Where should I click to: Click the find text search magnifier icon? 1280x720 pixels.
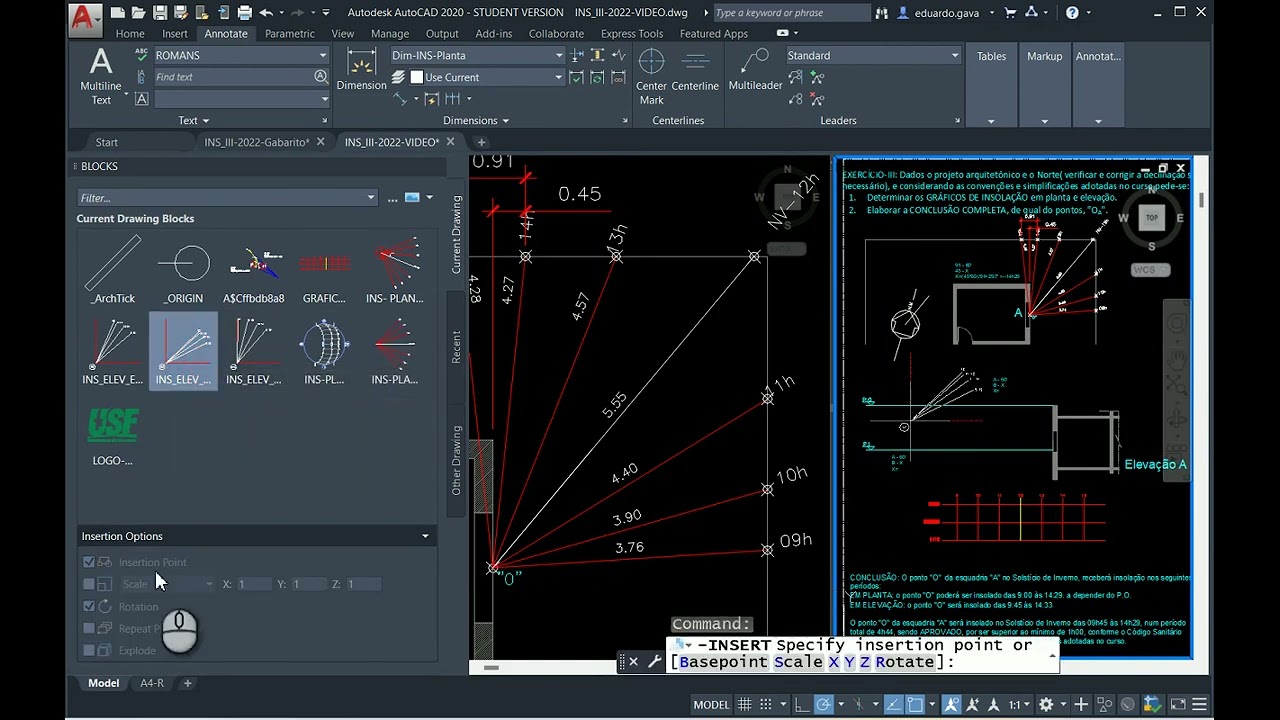(x=321, y=77)
